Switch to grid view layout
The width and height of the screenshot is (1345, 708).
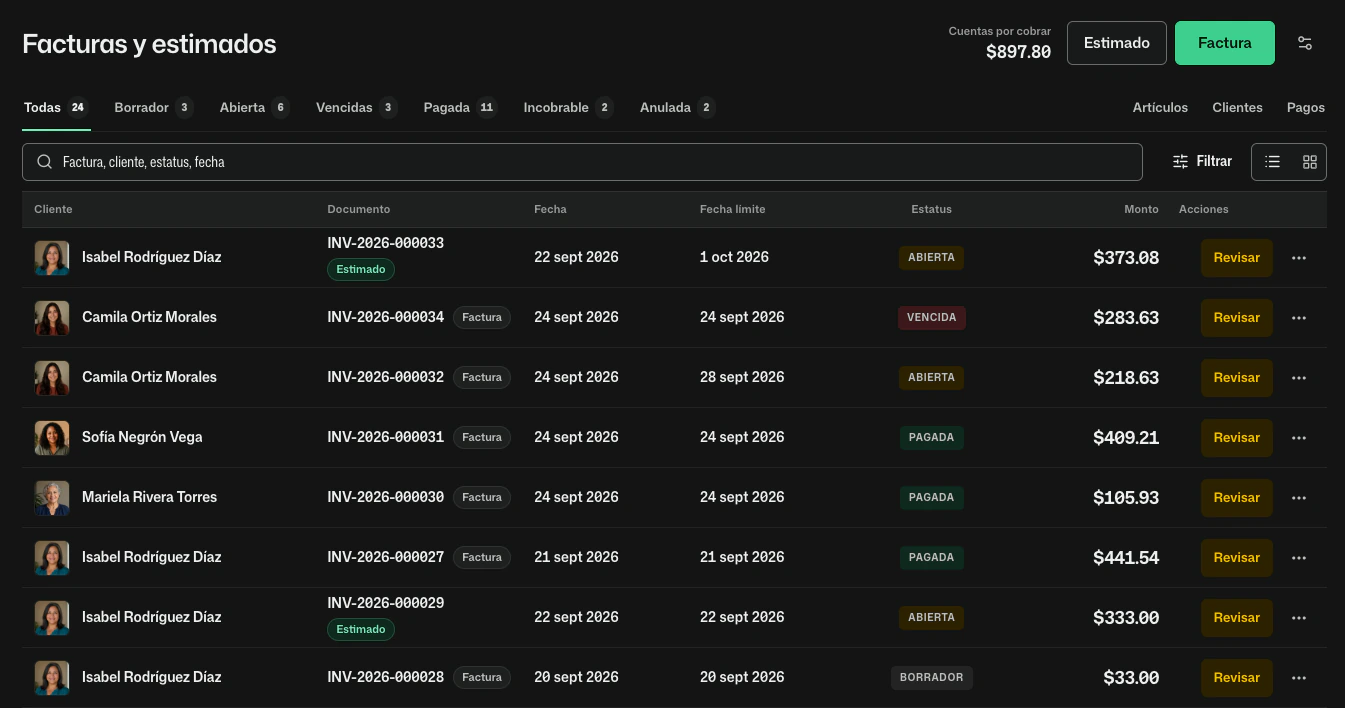1309,162
